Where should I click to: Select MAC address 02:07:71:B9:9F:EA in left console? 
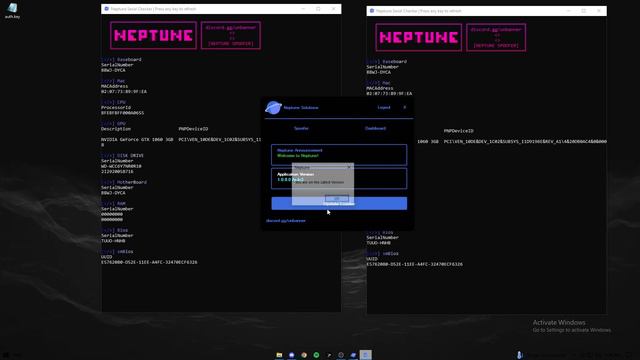124,91
